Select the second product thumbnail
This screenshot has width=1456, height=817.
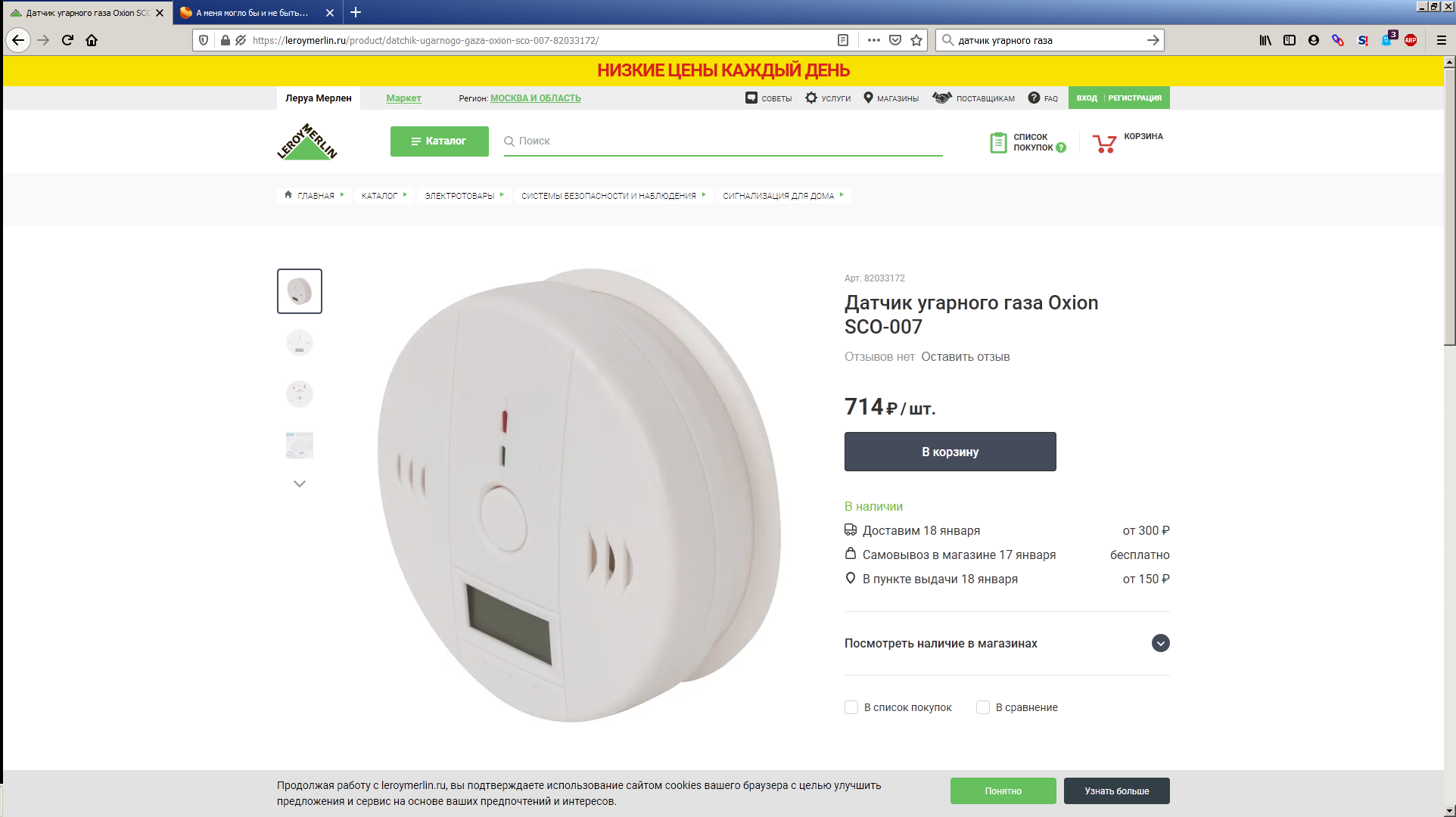click(300, 343)
